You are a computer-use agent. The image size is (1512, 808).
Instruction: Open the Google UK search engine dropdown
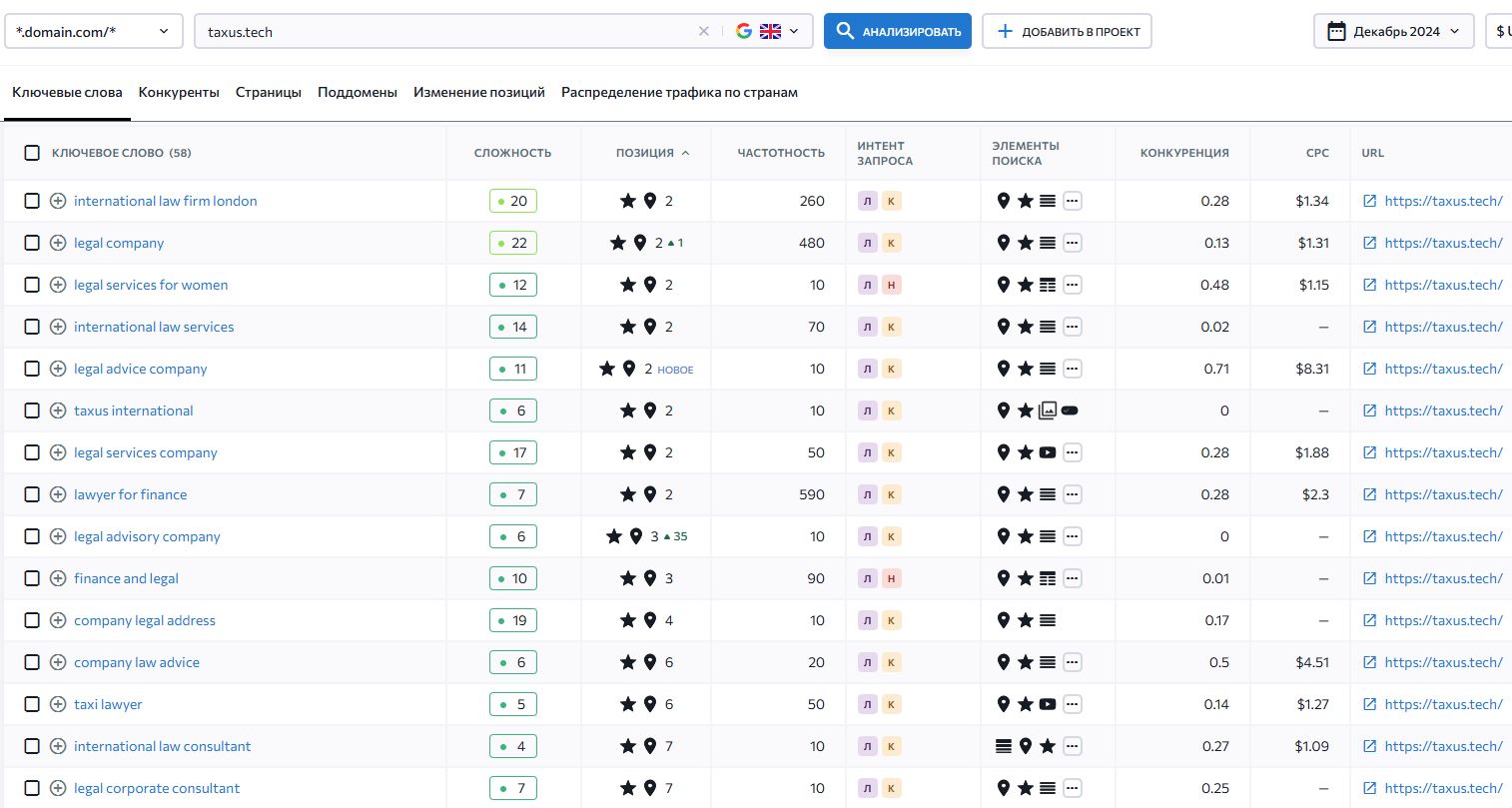click(x=768, y=31)
